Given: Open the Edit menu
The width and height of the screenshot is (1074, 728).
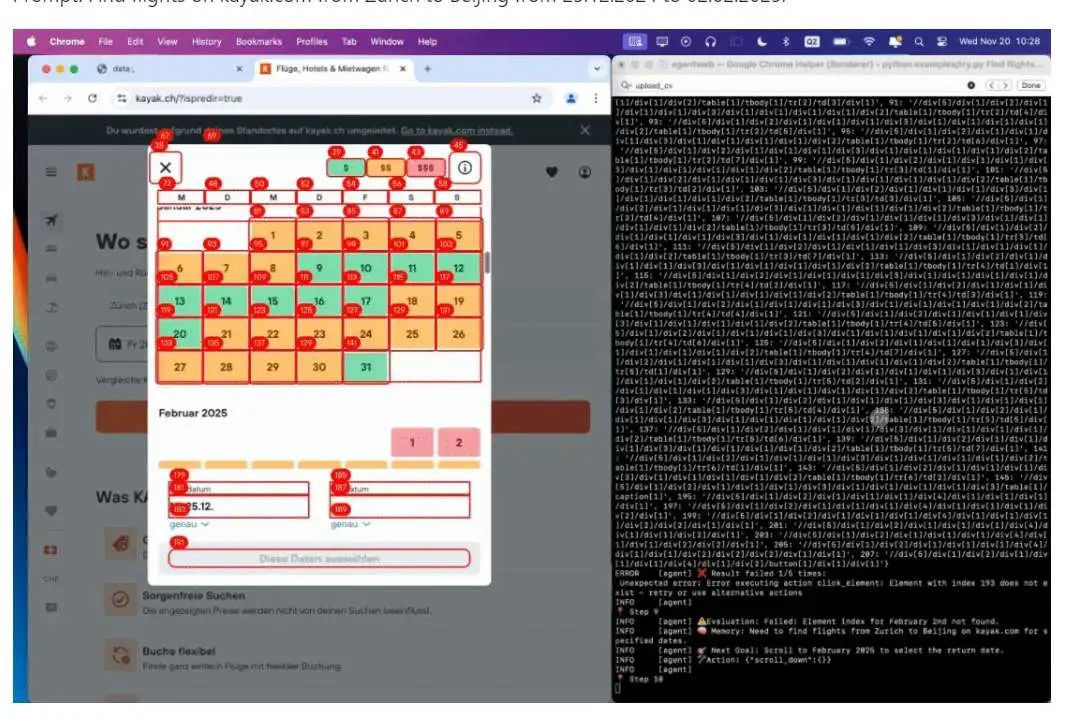Looking at the screenshot, I should [x=135, y=42].
